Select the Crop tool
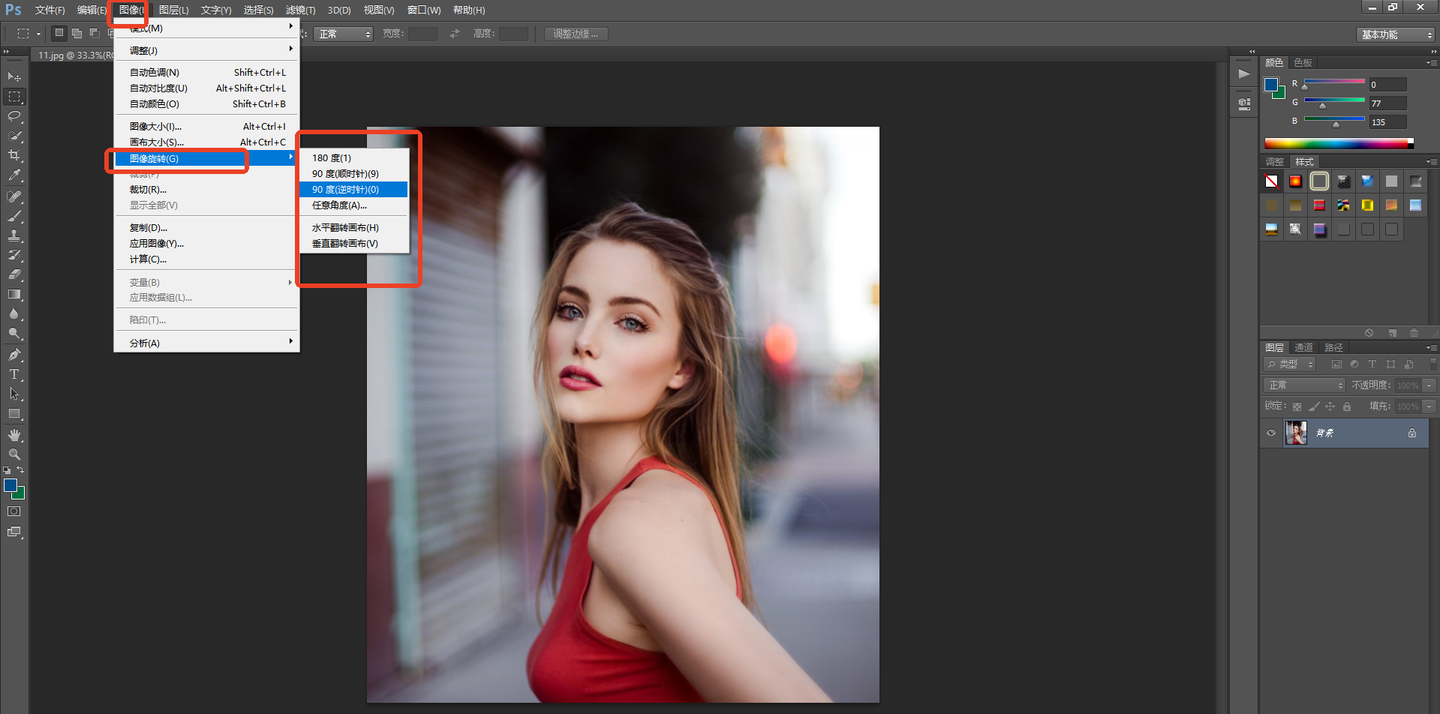1440x714 pixels. (15, 156)
